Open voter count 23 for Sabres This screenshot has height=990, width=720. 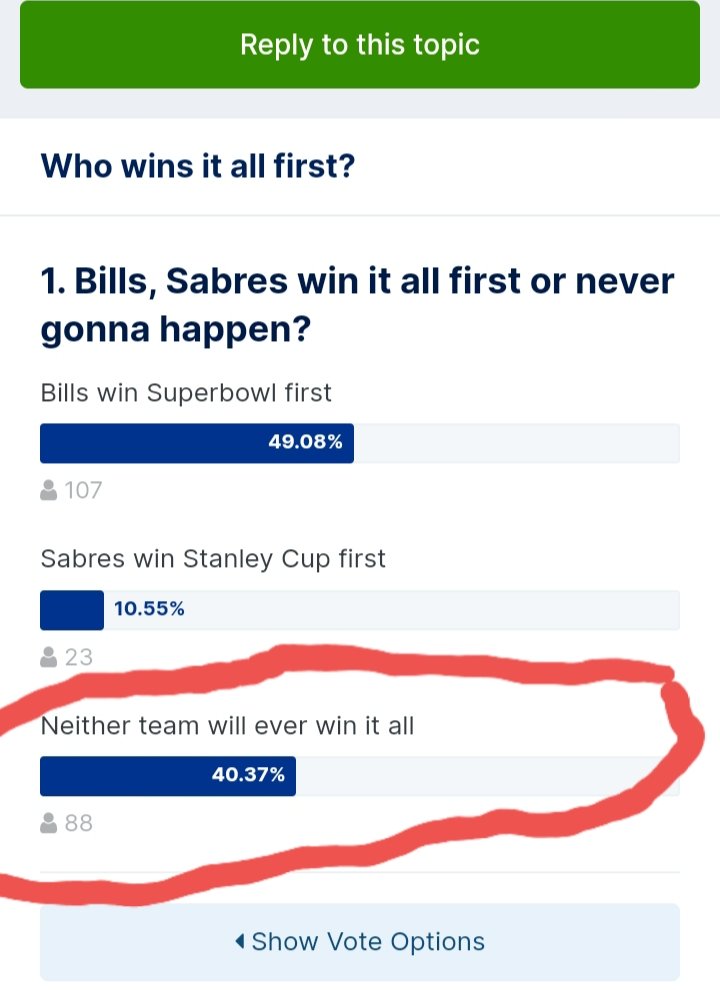(x=79, y=657)
